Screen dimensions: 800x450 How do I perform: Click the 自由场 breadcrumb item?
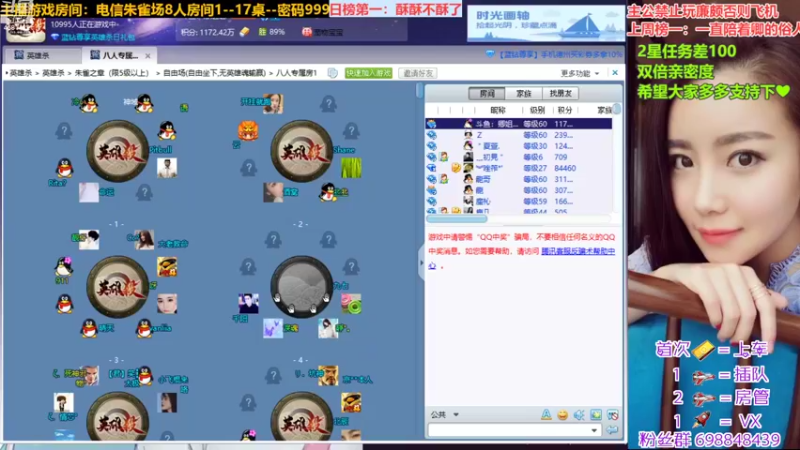click(214, 73)
